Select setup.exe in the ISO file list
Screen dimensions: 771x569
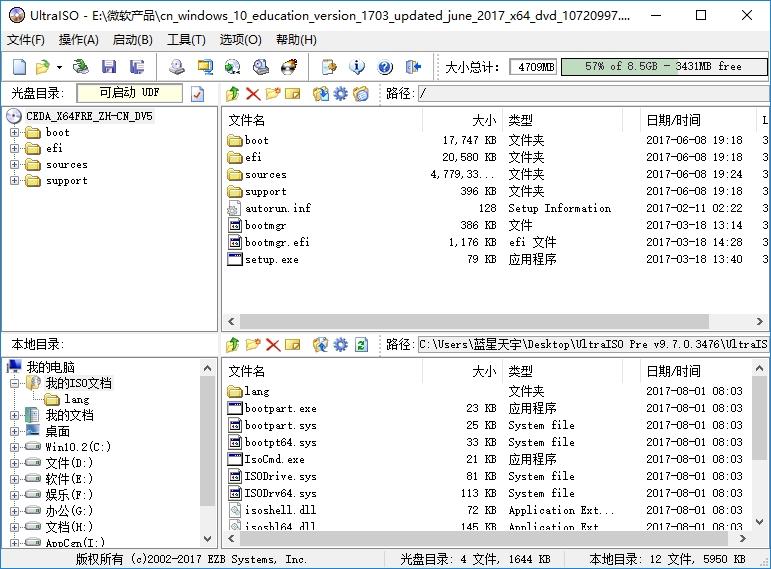[271, 260]
